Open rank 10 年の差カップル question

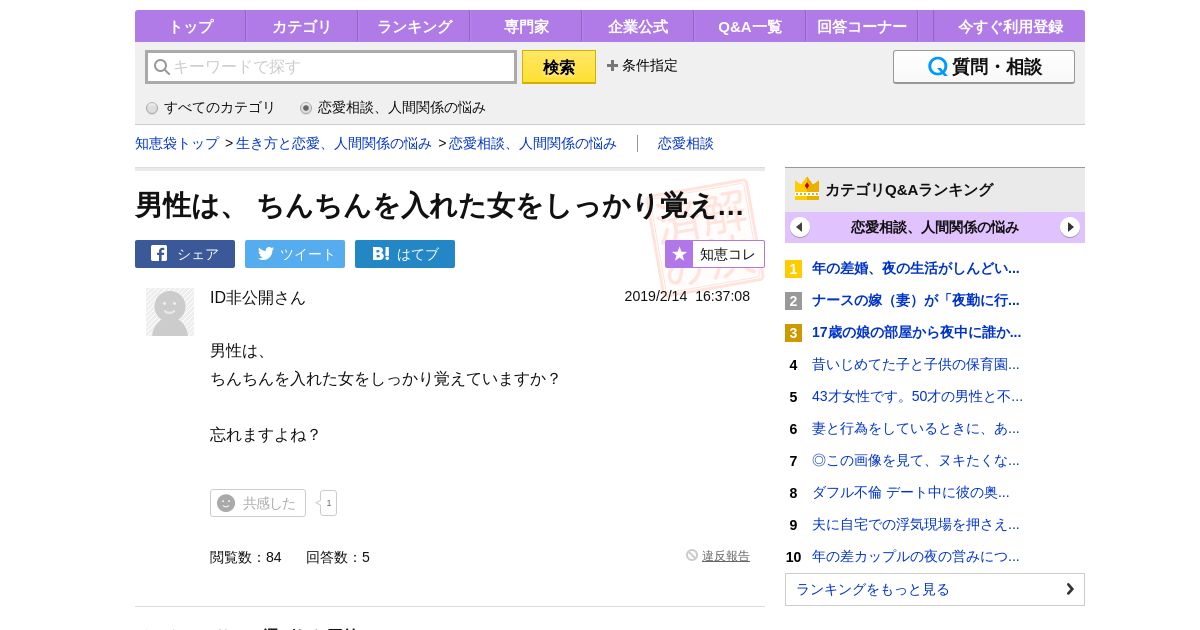(916, 556)
